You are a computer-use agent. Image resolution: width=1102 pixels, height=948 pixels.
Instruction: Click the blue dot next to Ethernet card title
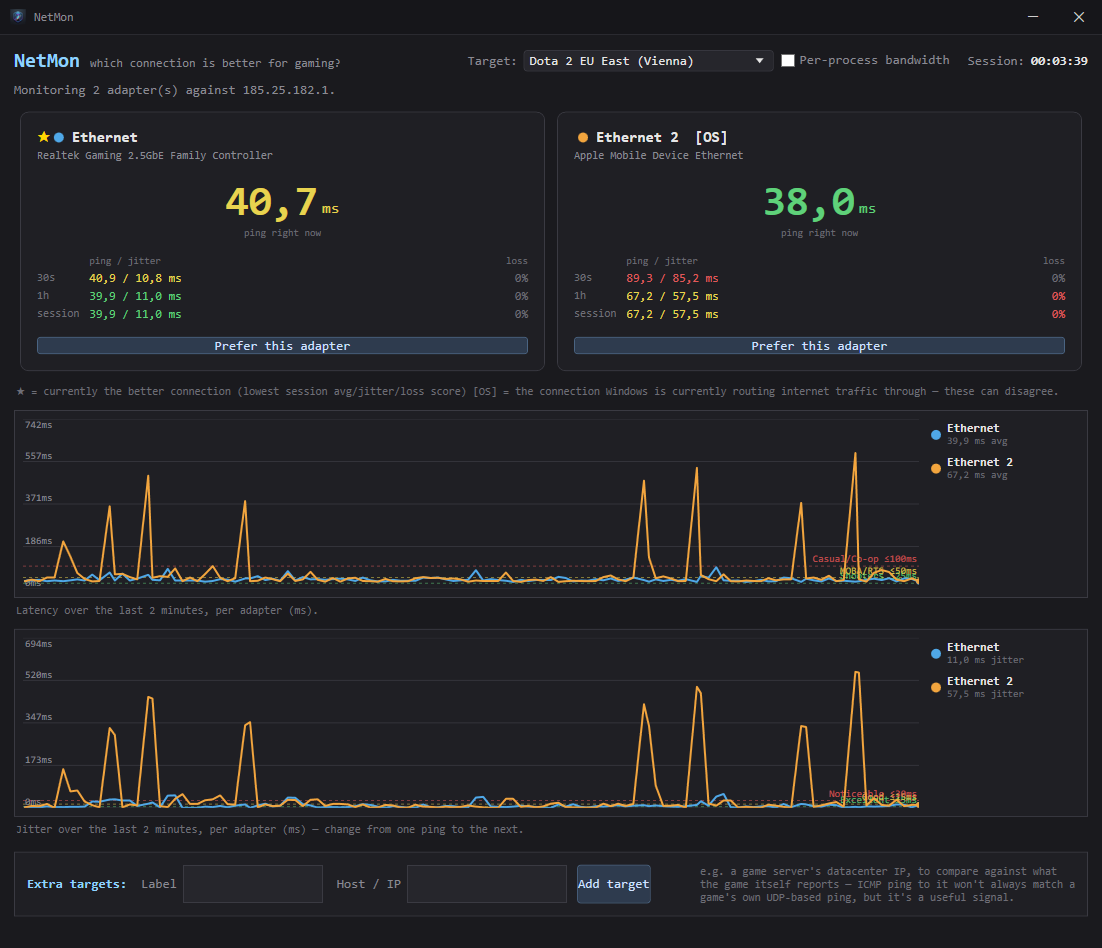point(59,137)
